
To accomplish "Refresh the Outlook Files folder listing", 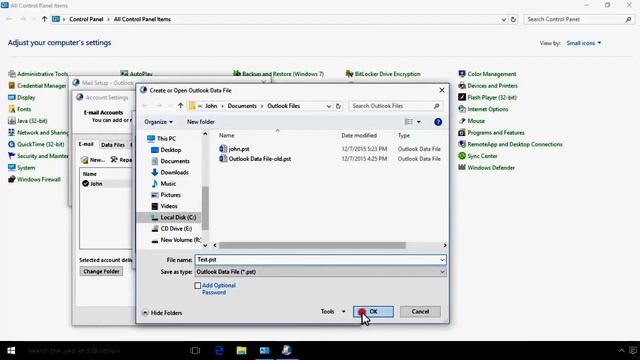I will point(338,106).
